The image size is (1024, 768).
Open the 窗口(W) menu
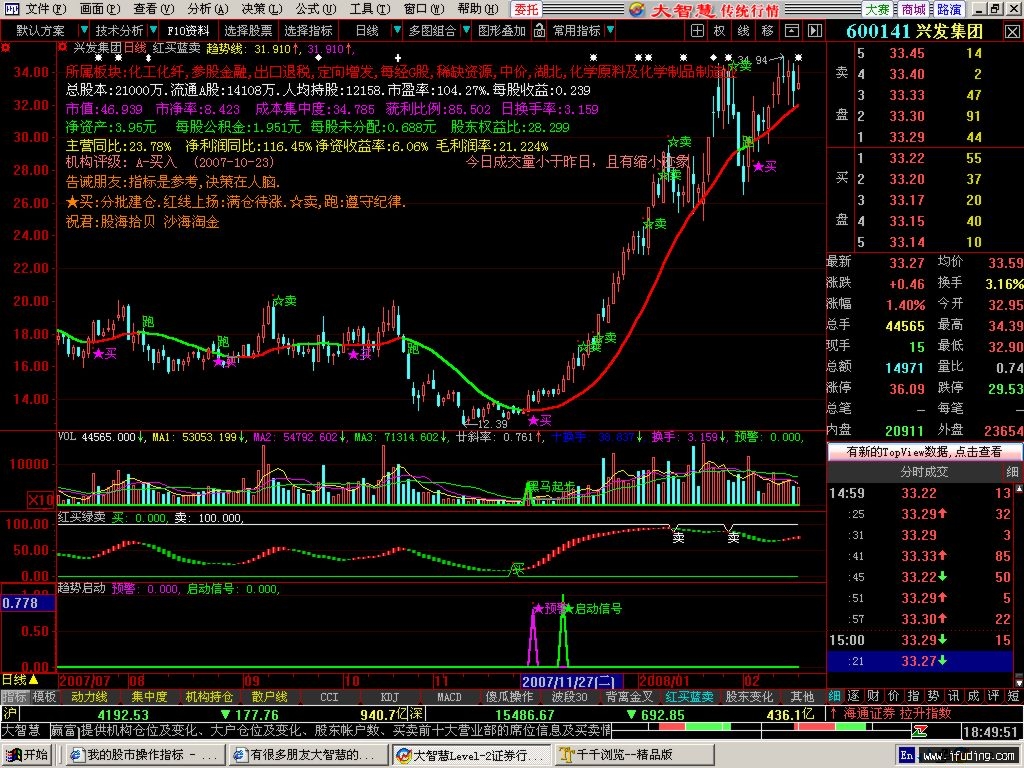click(x=423, y=9)
